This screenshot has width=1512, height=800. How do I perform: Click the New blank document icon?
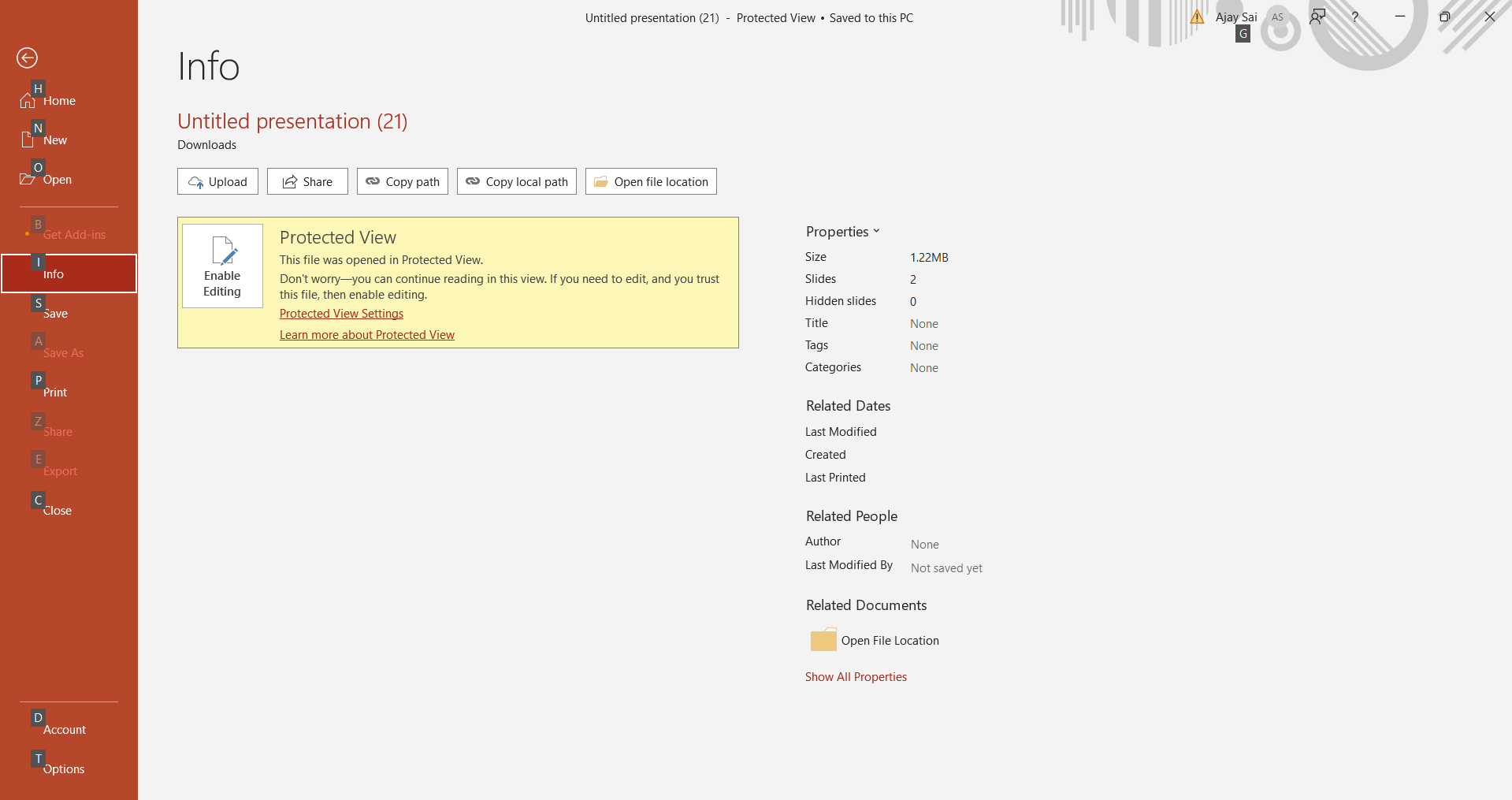coord(28,140)
